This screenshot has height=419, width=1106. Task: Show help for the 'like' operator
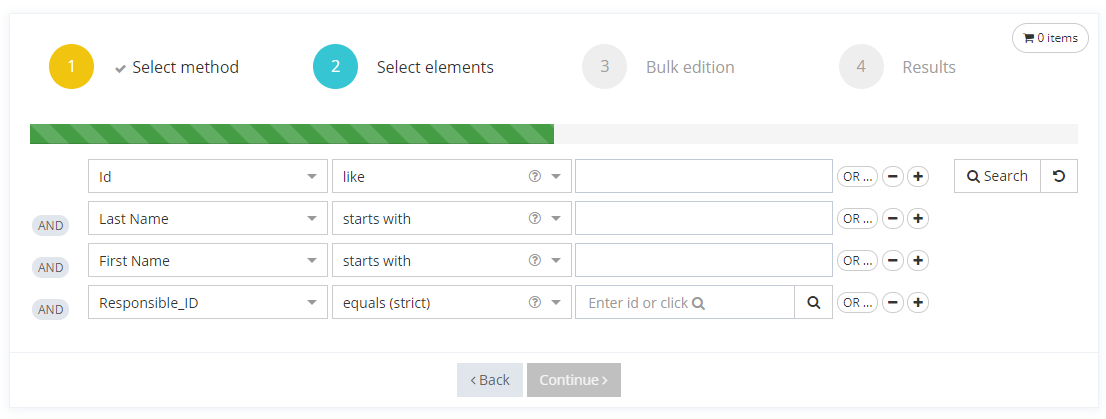tap(534, 176)
